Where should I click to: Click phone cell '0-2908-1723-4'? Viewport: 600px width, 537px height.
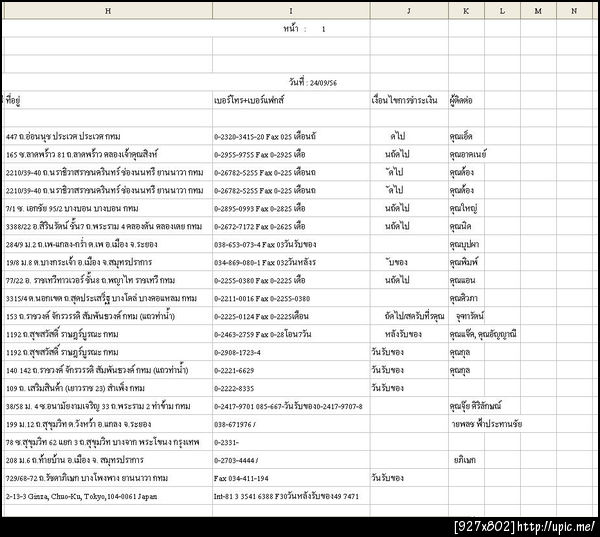click(x=291, y=352)
